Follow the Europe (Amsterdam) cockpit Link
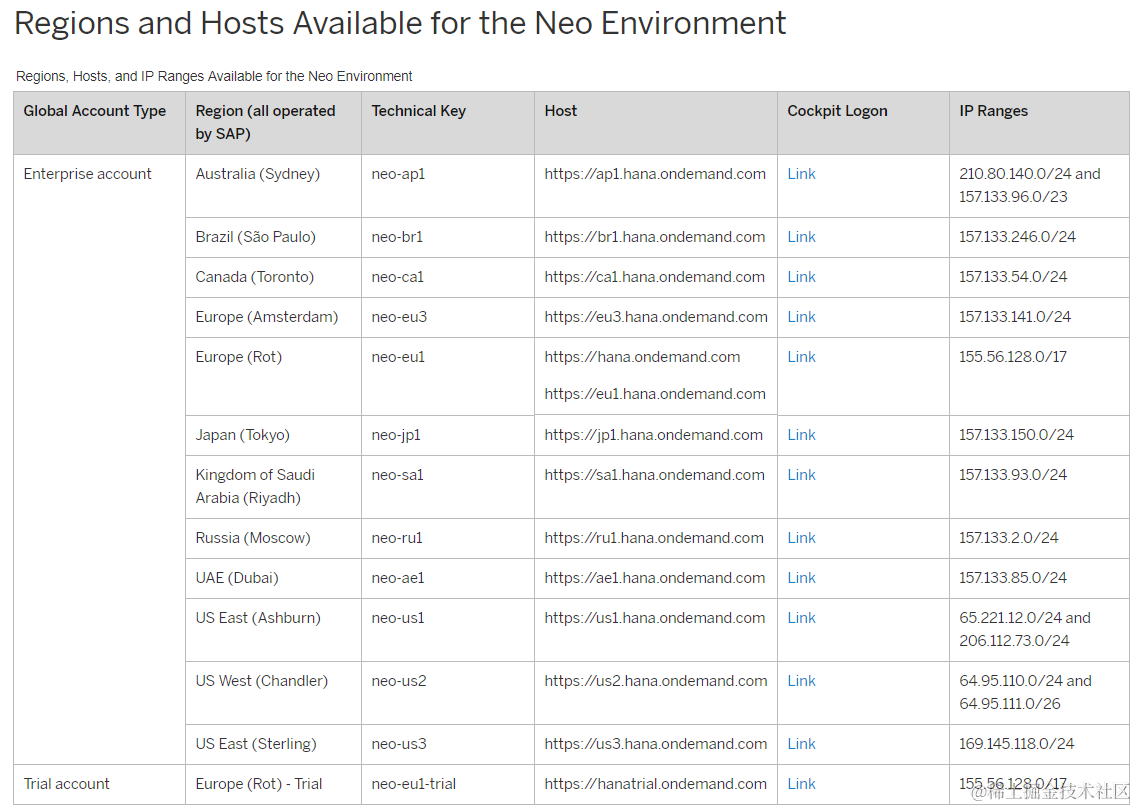The image size is (1137, 808). 801,317
